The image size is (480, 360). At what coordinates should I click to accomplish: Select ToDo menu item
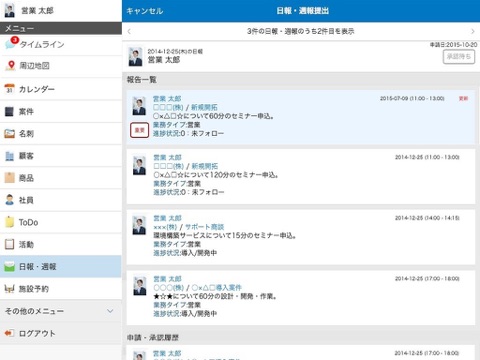[x=61, y=222]
